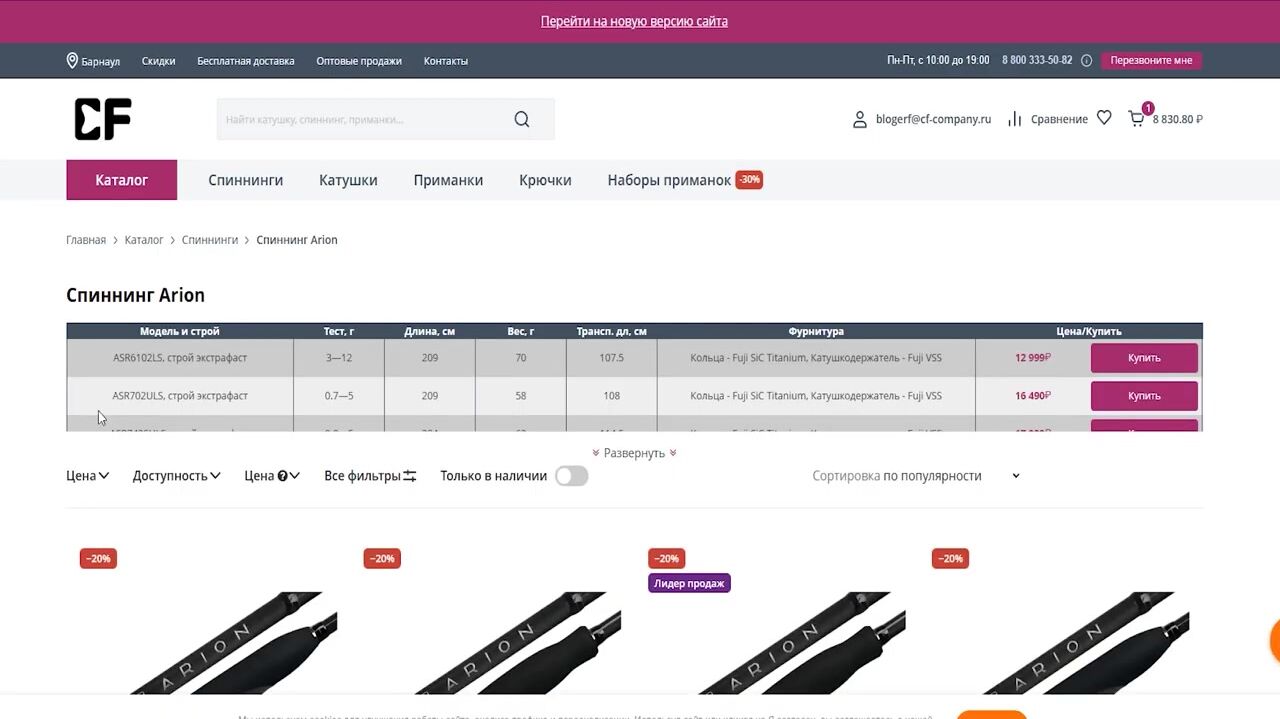Open the Каталог menu

tap(122, 180)
